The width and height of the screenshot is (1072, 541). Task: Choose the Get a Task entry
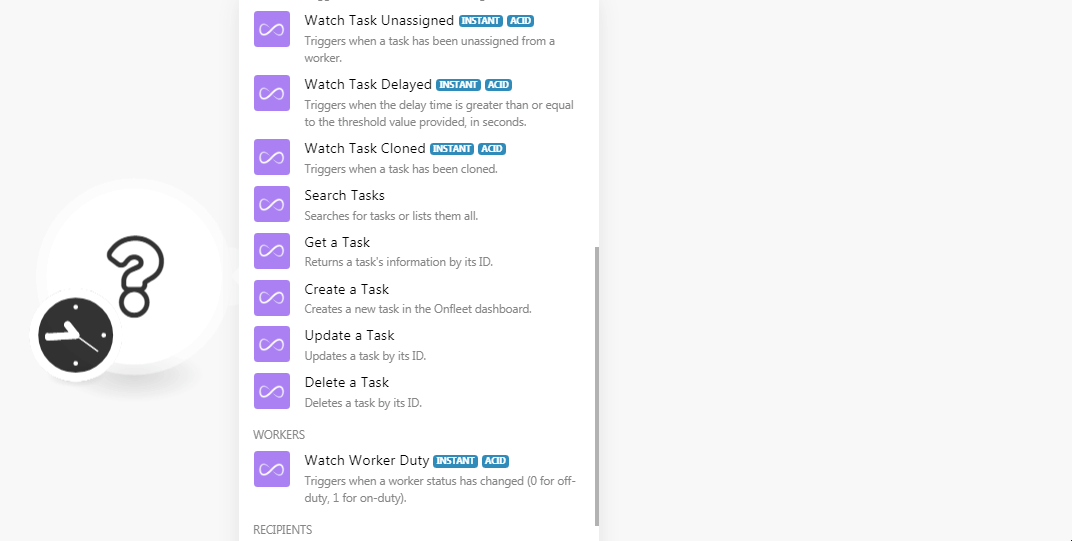coord(337,242)
